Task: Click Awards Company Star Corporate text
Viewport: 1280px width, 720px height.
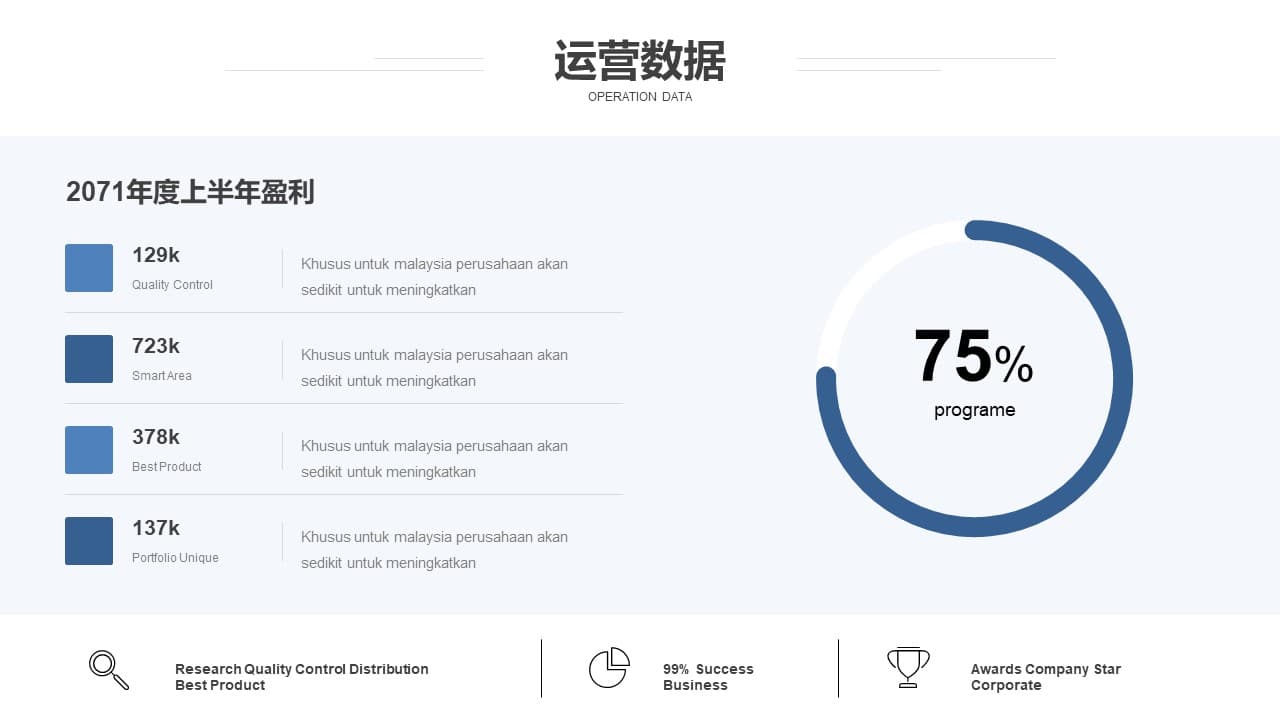Action: tap(1046, 677)
